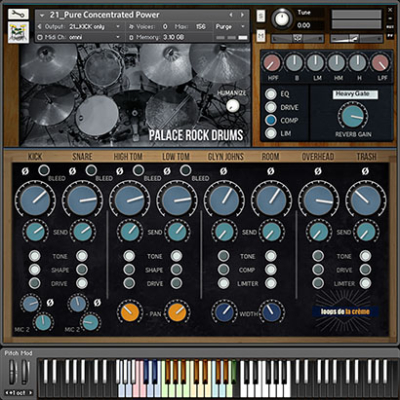Close the instrument with the X button
Viewport: 400px width, 400px height.
coord(390,10)
